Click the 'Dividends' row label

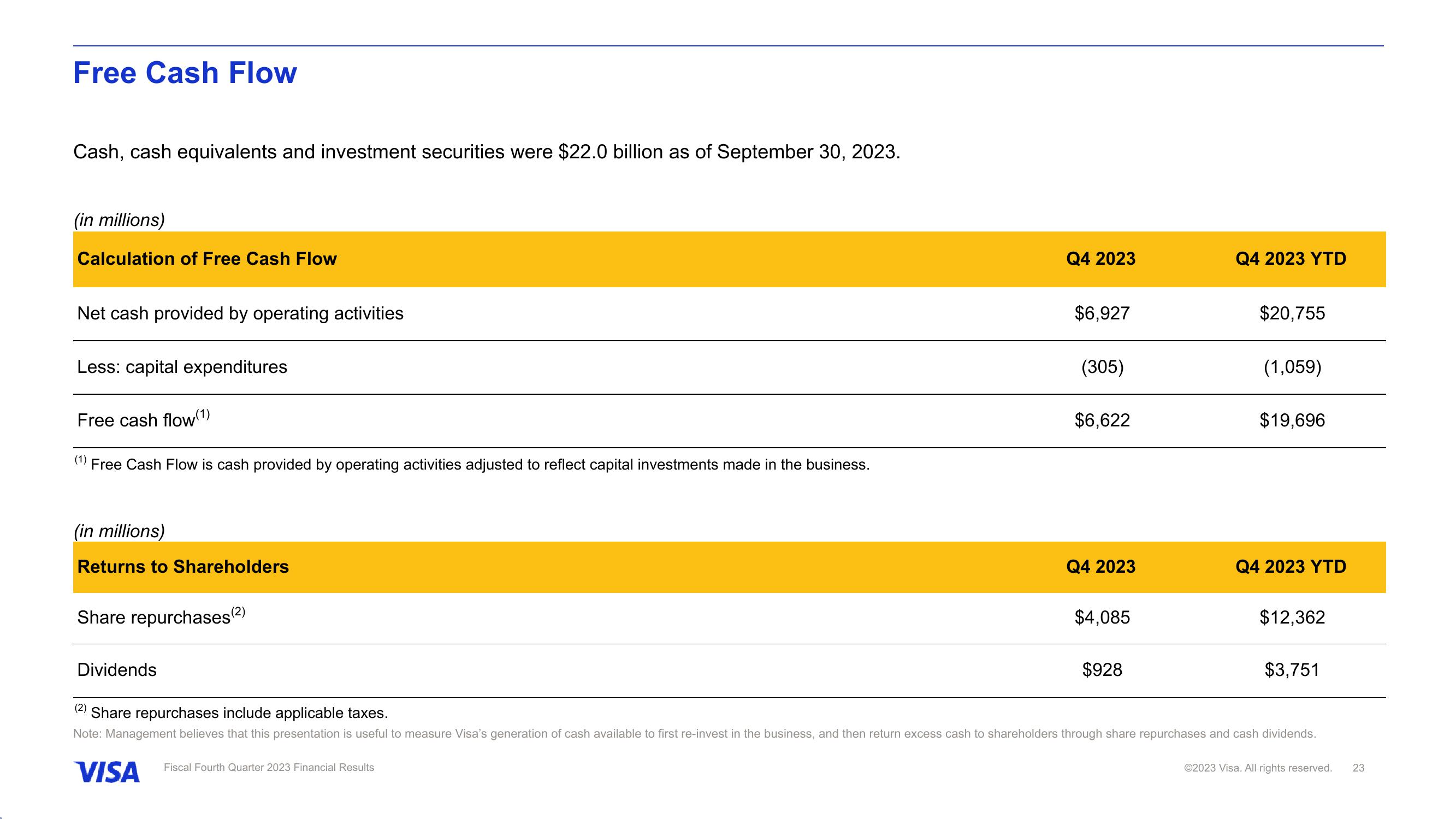click(117, 670)
